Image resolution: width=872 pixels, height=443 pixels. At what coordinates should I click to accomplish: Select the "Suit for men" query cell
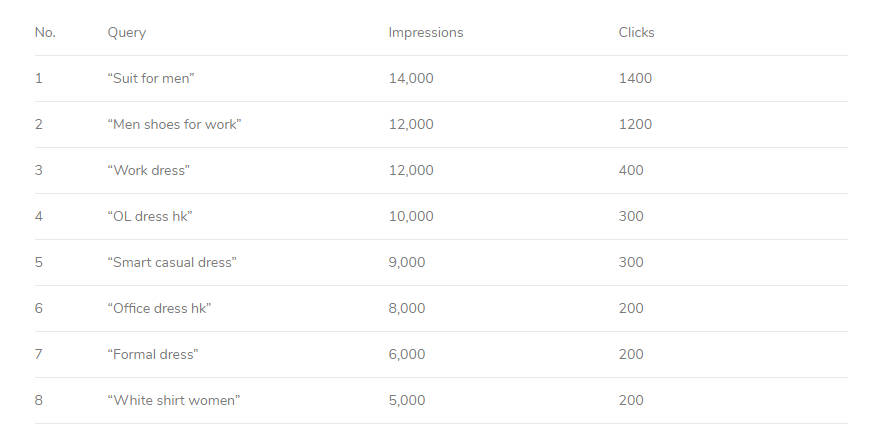pyautogui.click(x=151, y=78)
